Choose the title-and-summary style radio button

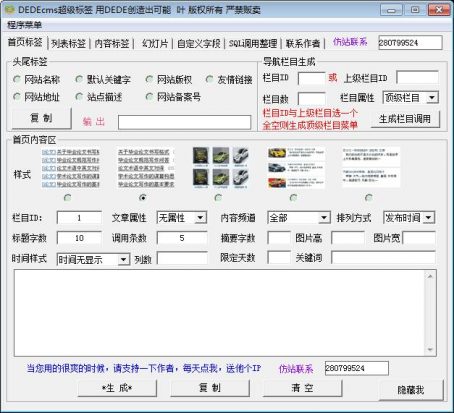[369, 198]
